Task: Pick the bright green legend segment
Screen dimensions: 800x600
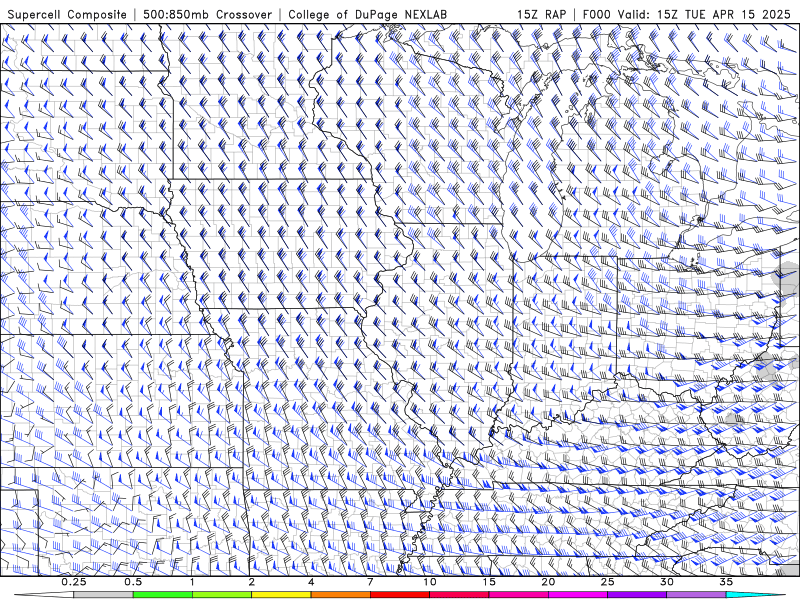Action: coord(162,595)
